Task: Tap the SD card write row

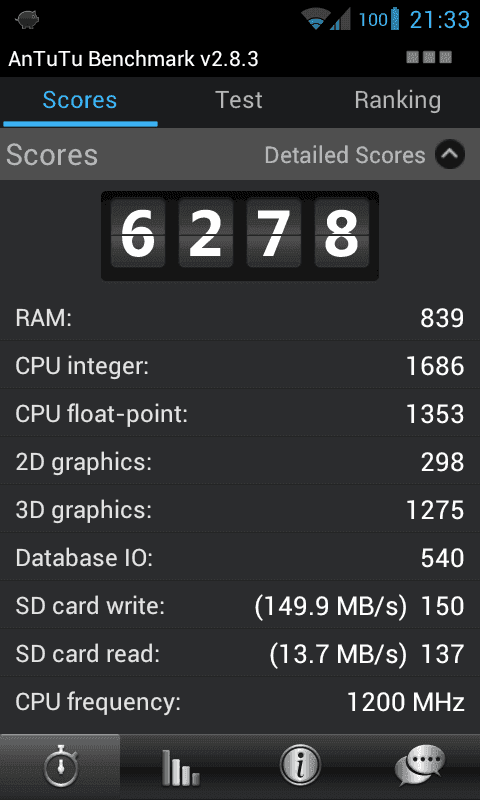Action: 240,606
